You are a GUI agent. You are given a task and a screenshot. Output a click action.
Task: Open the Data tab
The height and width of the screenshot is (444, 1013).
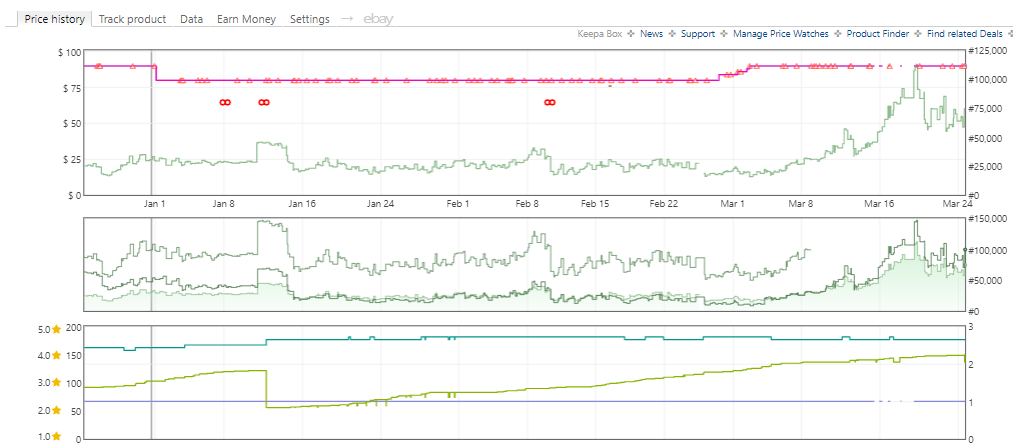click(x=191, y=19)
